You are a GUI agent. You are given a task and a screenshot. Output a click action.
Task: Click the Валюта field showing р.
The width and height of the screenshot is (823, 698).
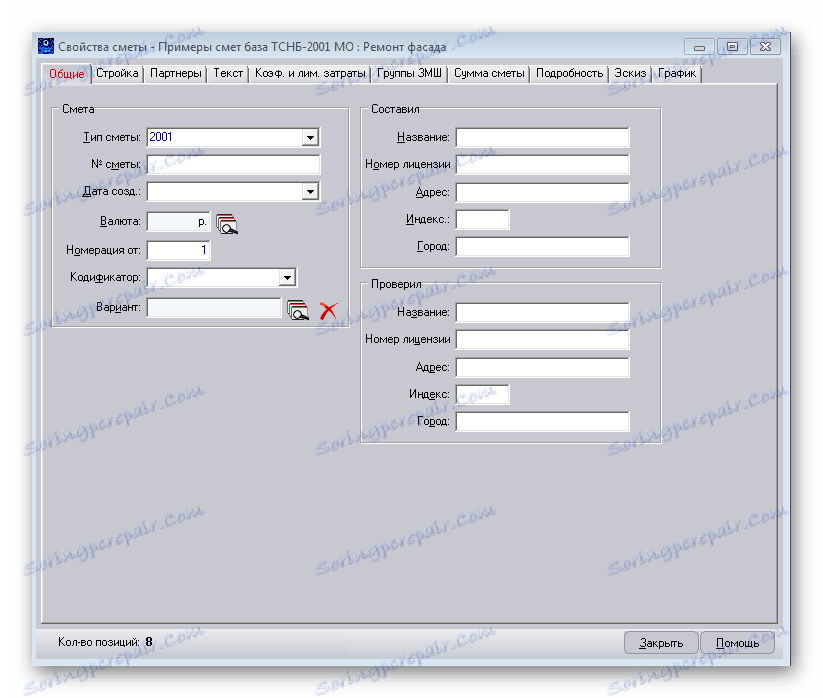pos(178,222)
